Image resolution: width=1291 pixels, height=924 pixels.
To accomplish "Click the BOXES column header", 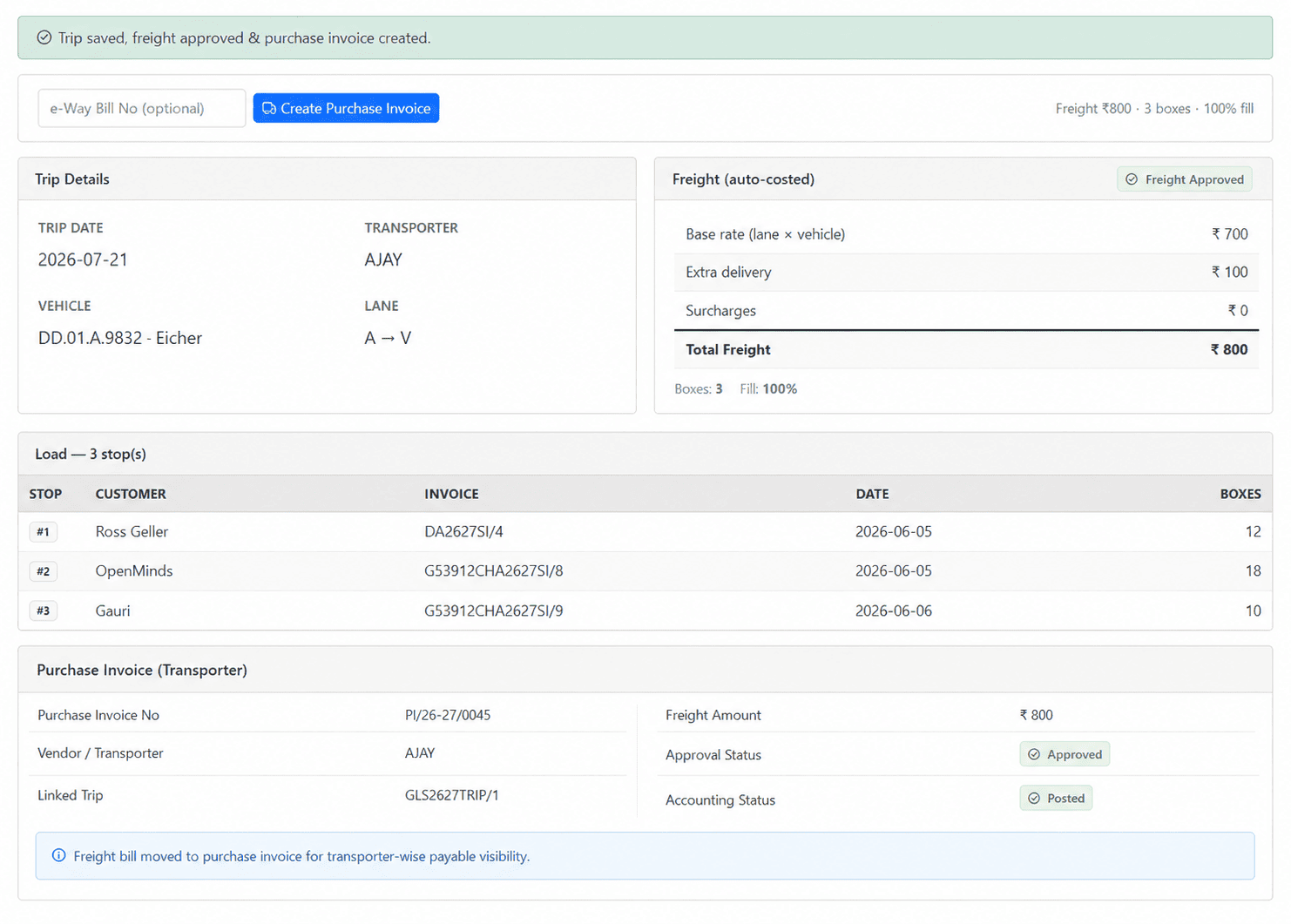I will (1240, 494).
